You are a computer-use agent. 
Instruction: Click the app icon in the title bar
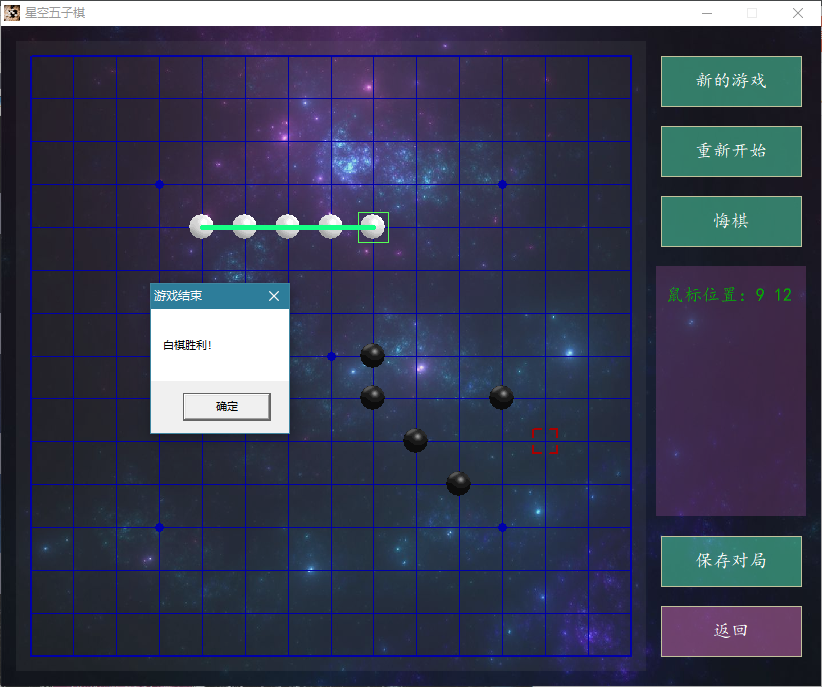click(x=12, y=13)
